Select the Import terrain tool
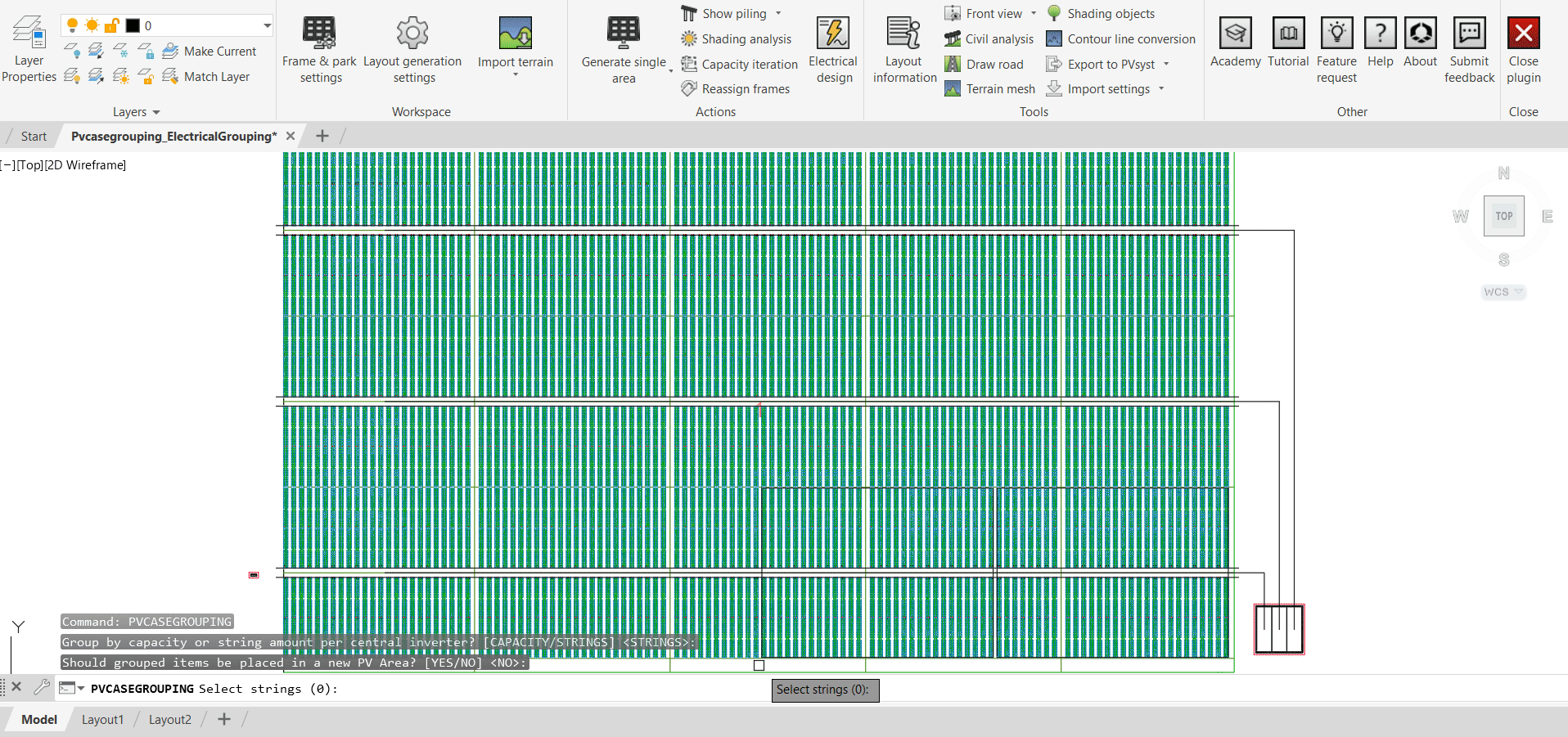The width and height of the screenshot is (1568, 737). tap(515, 41)
